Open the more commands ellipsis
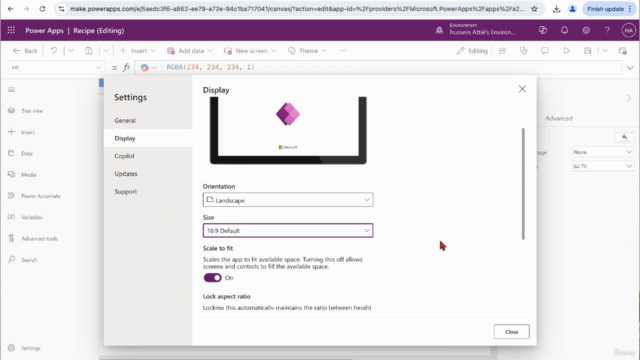640x360 pixels. 343,51
